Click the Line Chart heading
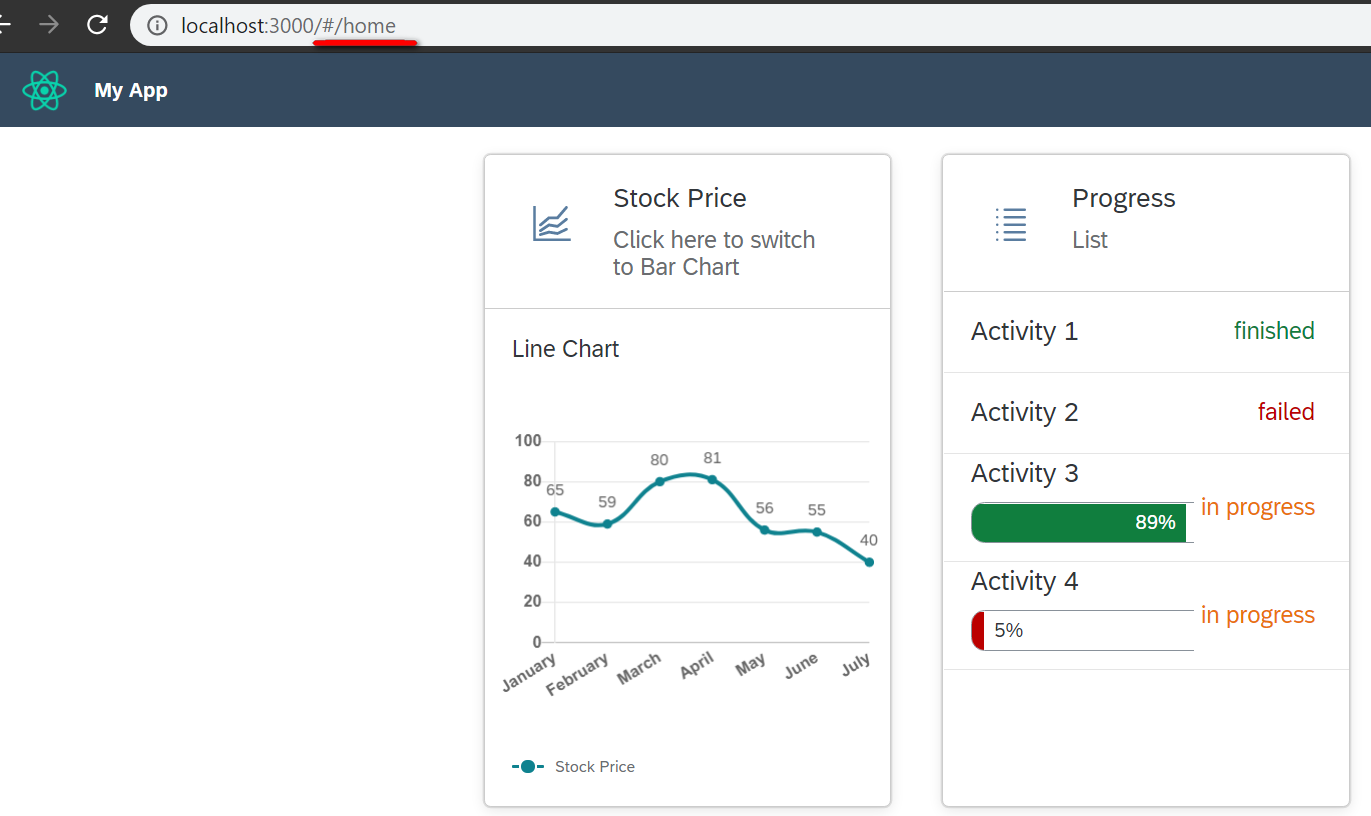 pyautogui.click(x=566, y=349)
